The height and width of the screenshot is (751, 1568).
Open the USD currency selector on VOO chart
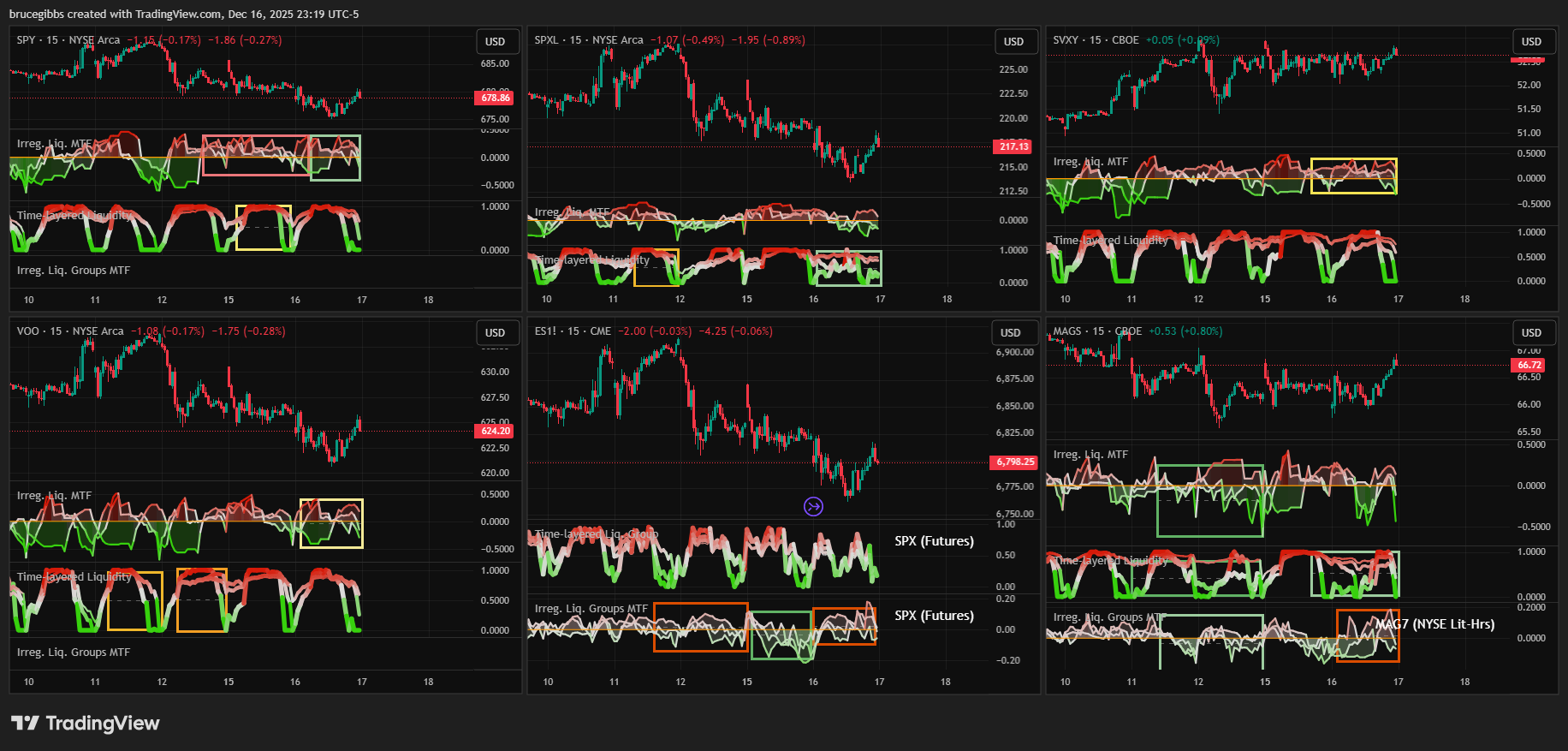tap(496, 333)
